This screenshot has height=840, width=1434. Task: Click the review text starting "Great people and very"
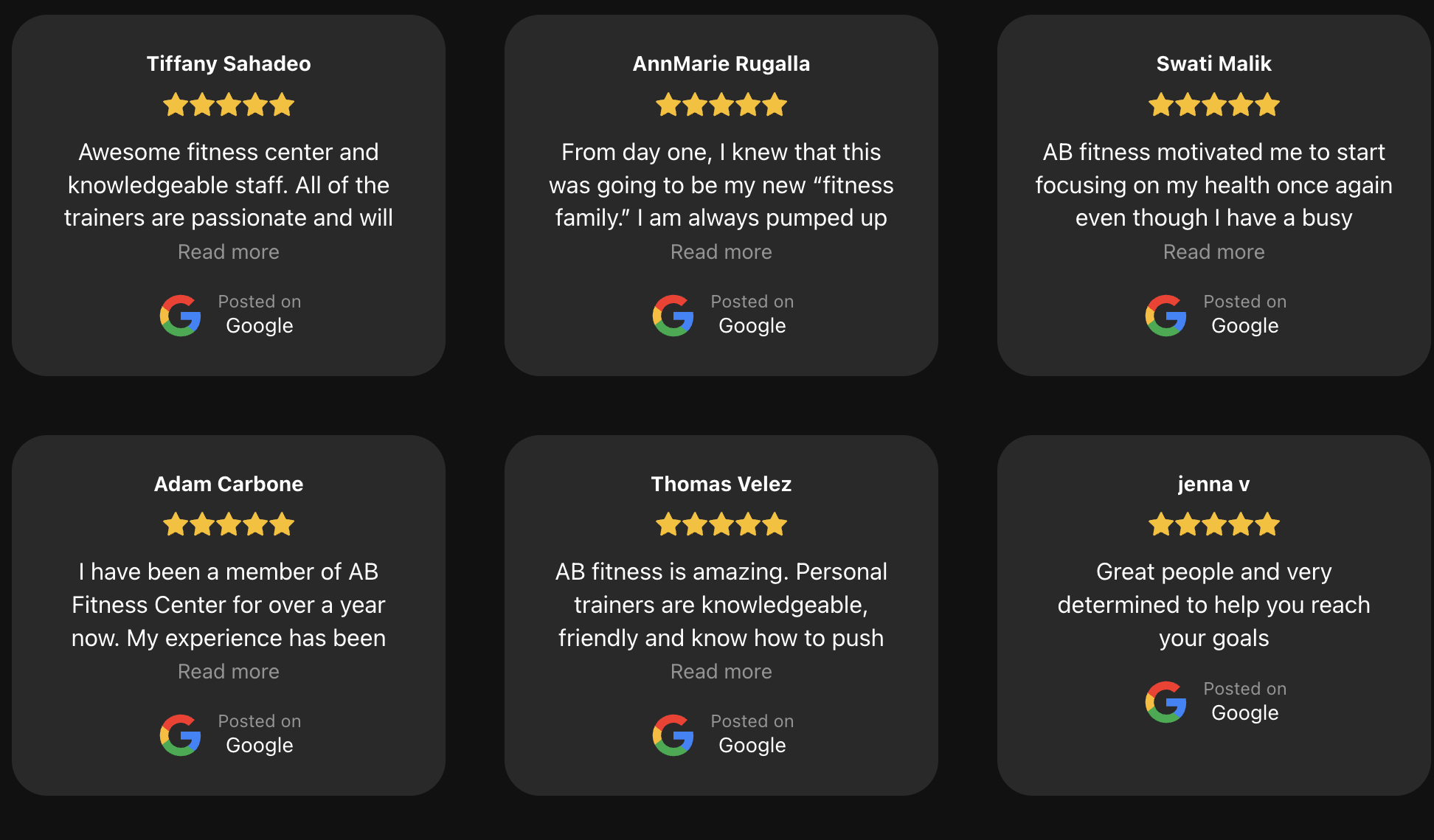click(1214, 605)
